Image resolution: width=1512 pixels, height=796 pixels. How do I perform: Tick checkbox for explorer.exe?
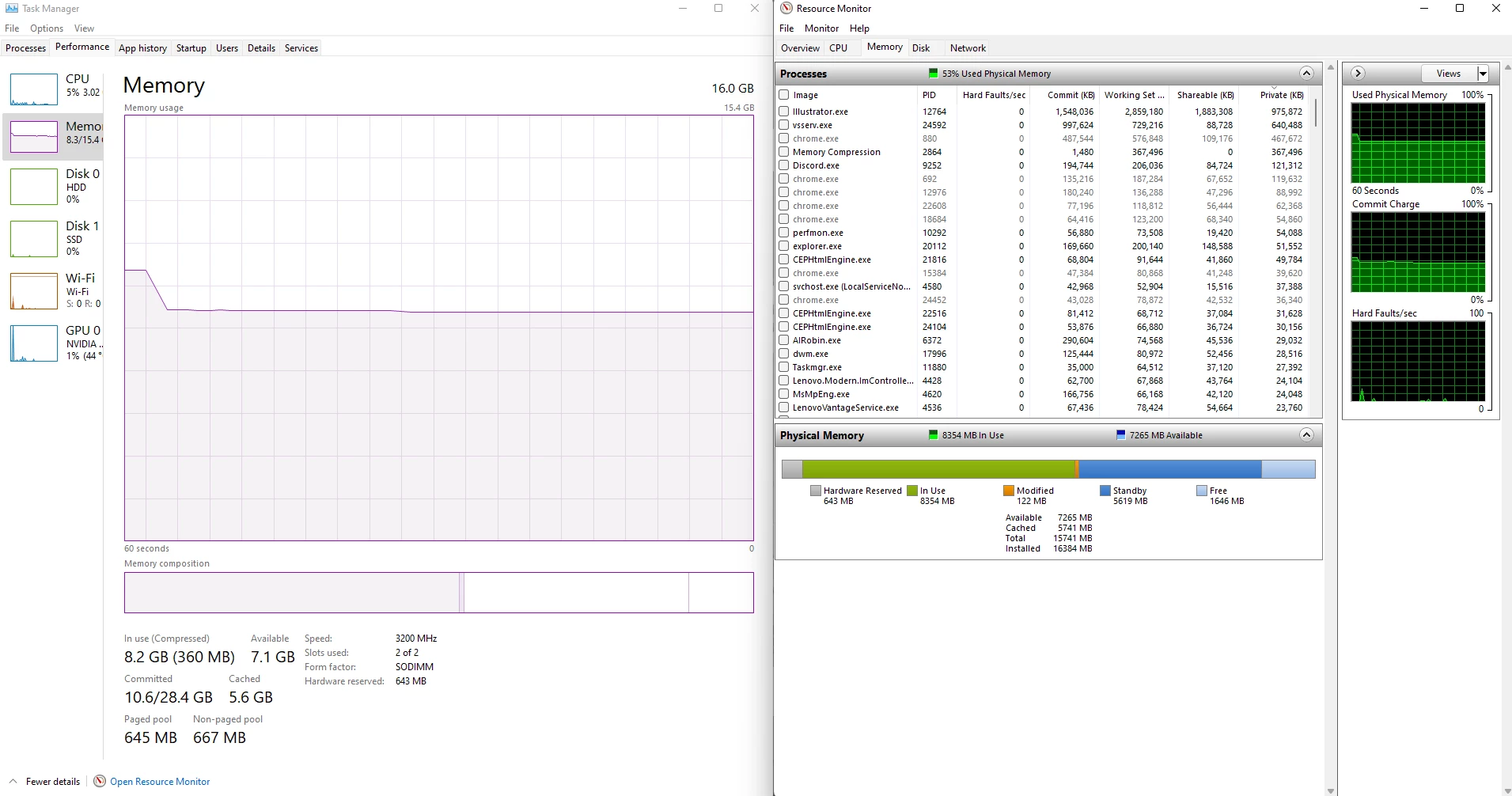[784, 246]
